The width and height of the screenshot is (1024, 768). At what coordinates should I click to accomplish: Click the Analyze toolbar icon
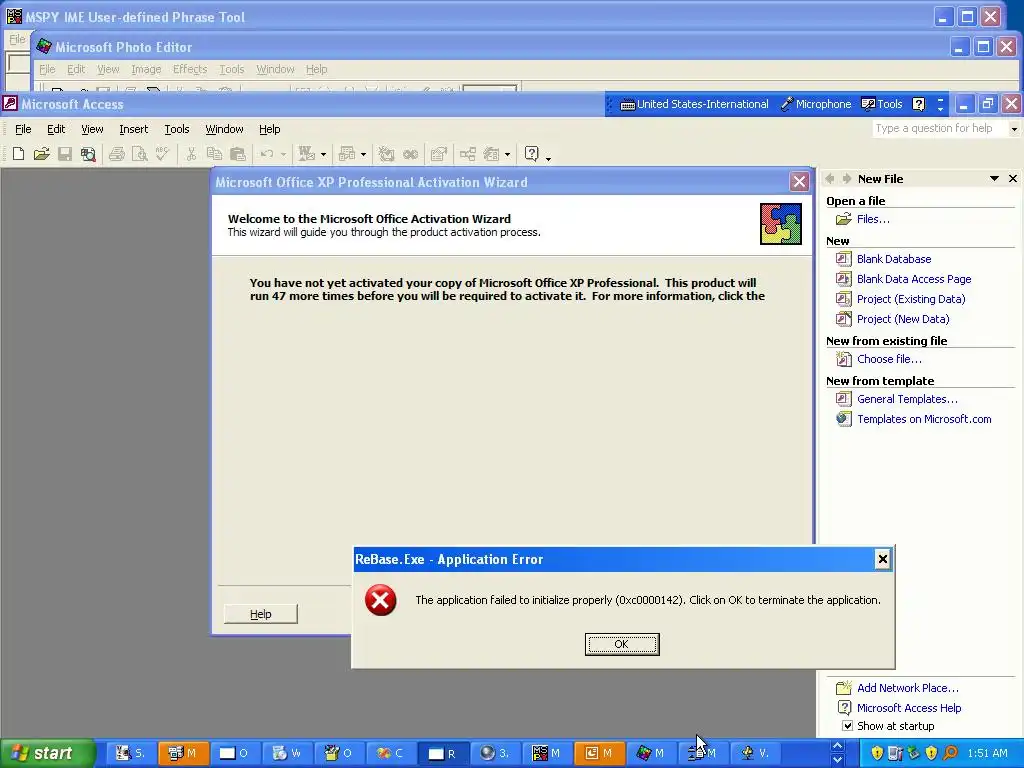click(x=347, y=154)
